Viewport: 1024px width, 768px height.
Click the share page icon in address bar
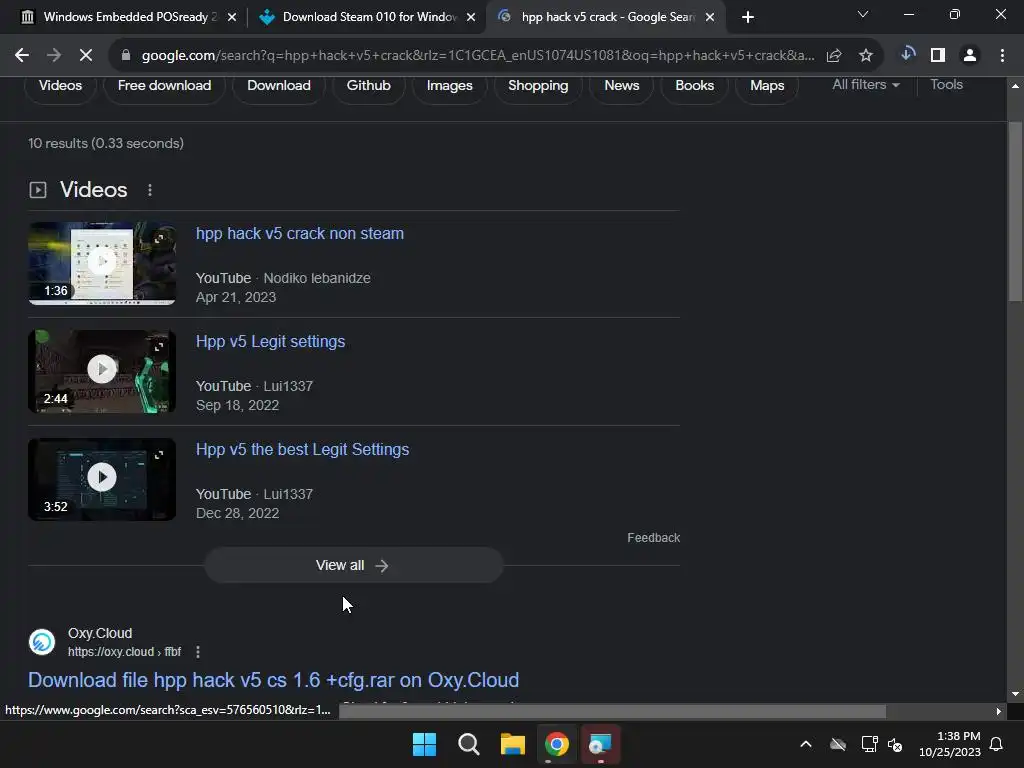pos(834,56)
